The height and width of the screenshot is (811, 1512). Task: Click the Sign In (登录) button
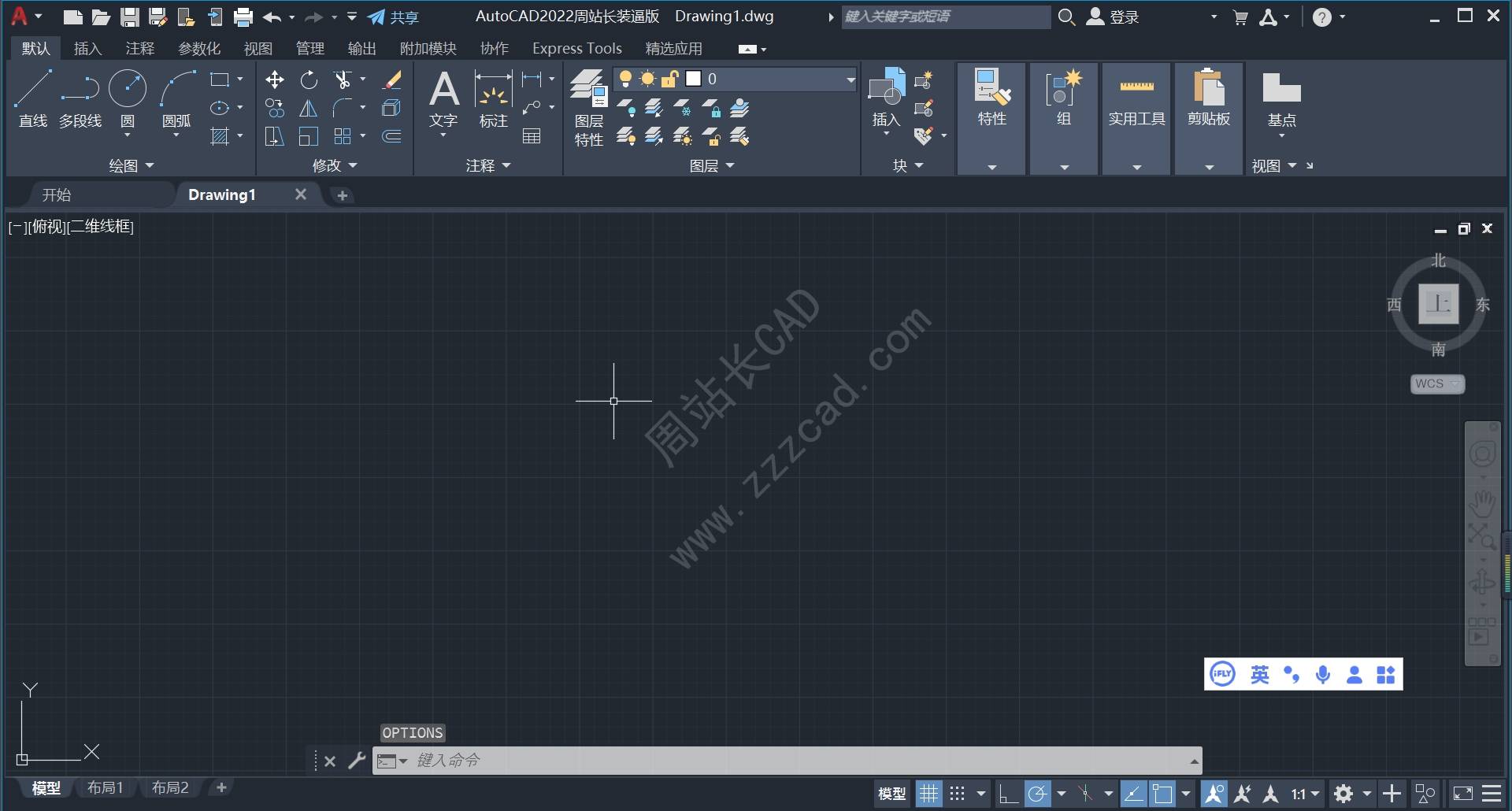click(x=1113, y=17)
